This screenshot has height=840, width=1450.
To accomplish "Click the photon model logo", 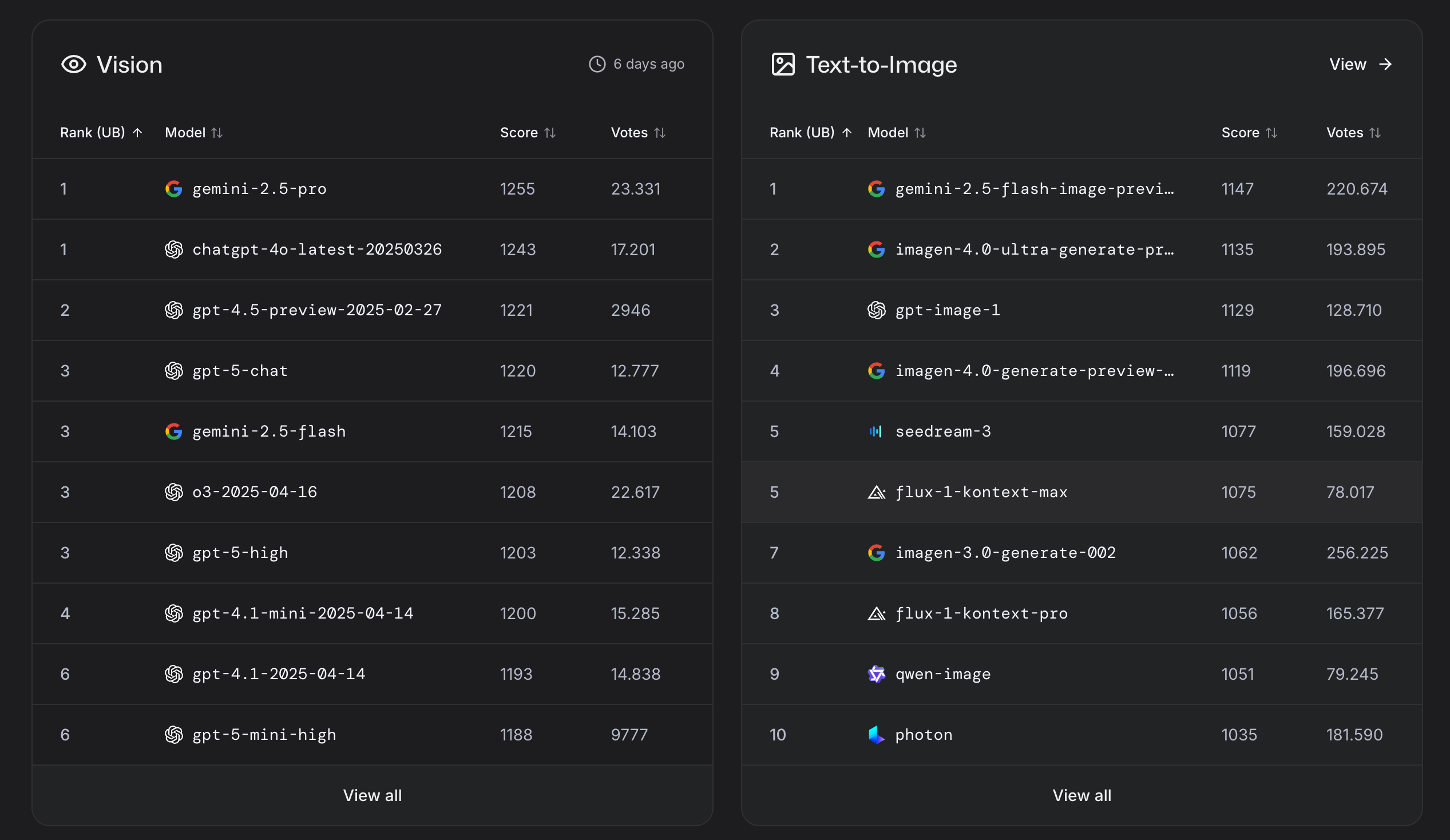I will pos(875,735).
